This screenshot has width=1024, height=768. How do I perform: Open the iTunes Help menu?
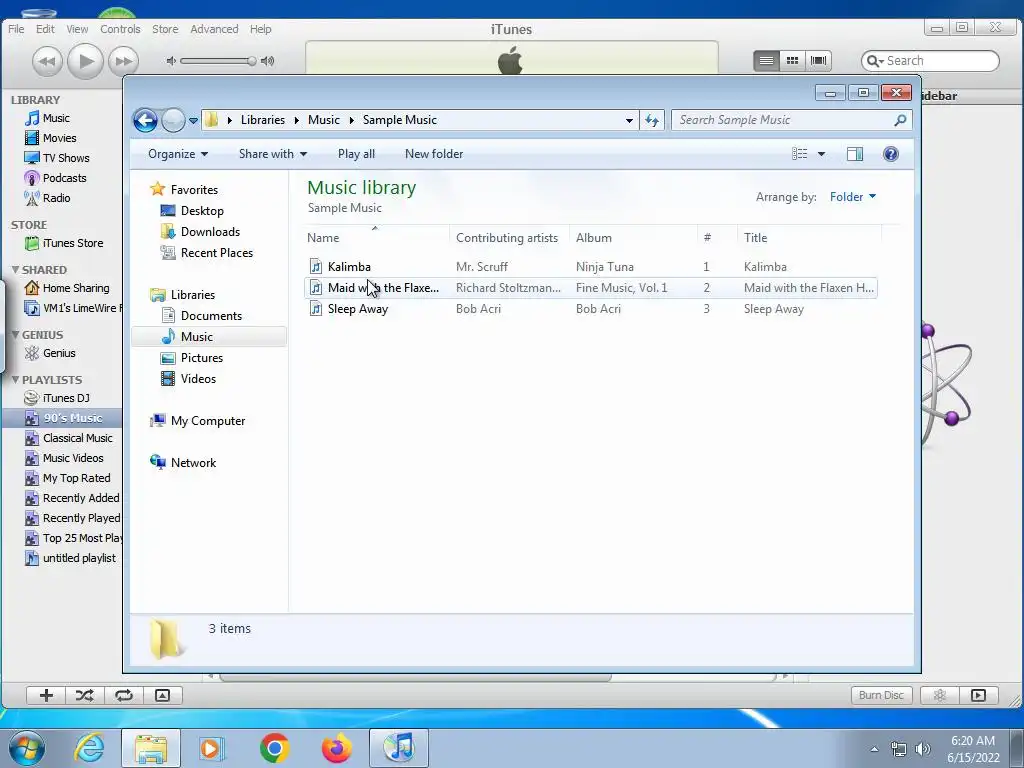(261, 29)
